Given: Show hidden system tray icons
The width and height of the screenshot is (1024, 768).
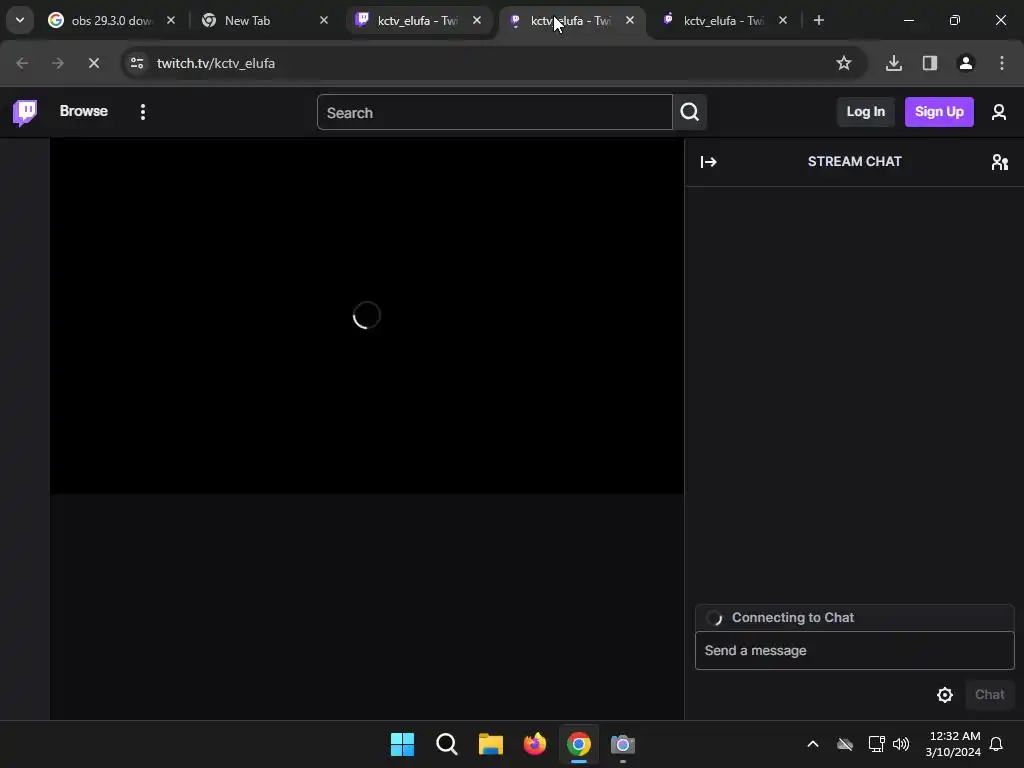Looking at the screenshot, I should point(813,744).
